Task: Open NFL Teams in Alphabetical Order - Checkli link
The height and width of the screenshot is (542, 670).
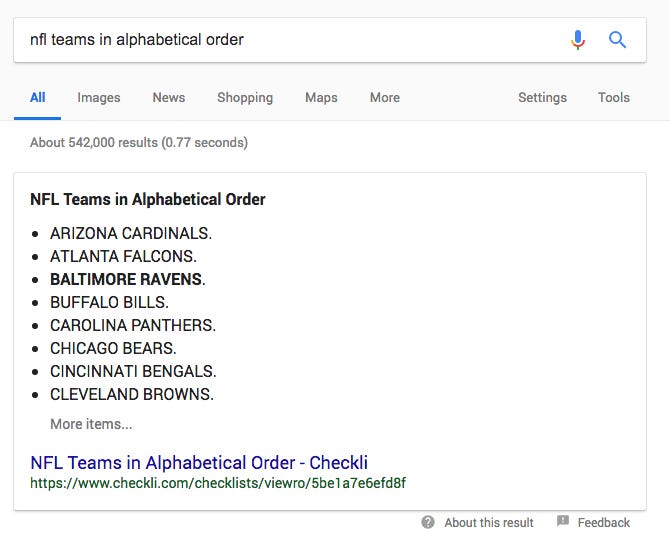Action: point(199,462)
